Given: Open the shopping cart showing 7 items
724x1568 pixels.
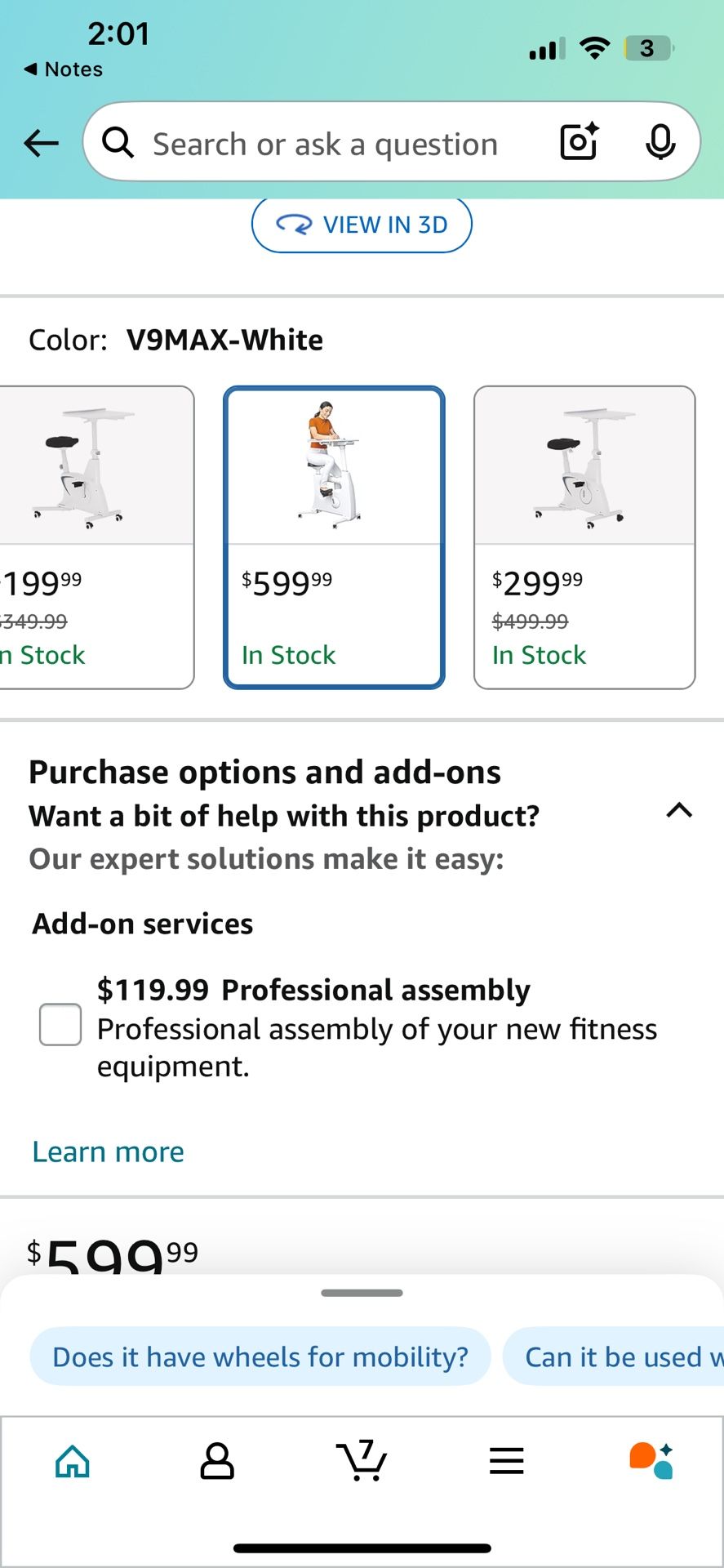Looking at the screenshot, I should point(362,1461).
